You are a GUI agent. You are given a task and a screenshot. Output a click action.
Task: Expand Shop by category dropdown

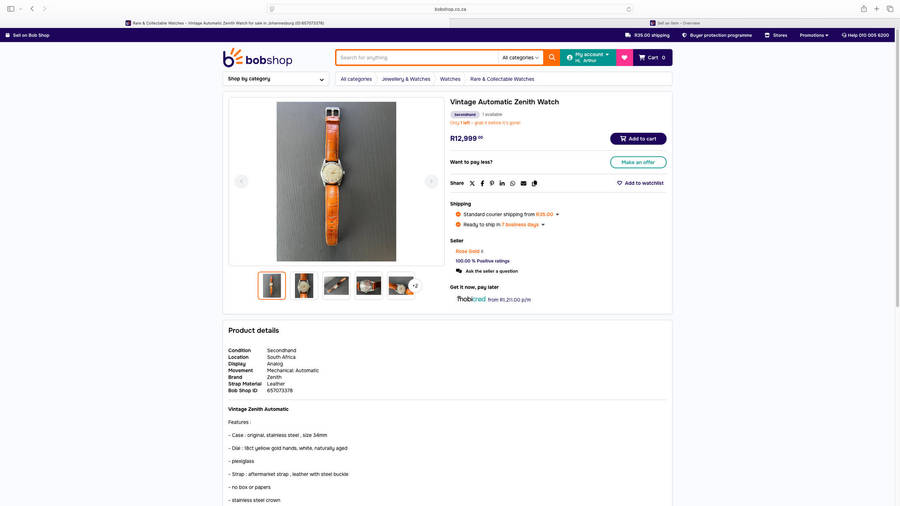[x=276, y=79]
